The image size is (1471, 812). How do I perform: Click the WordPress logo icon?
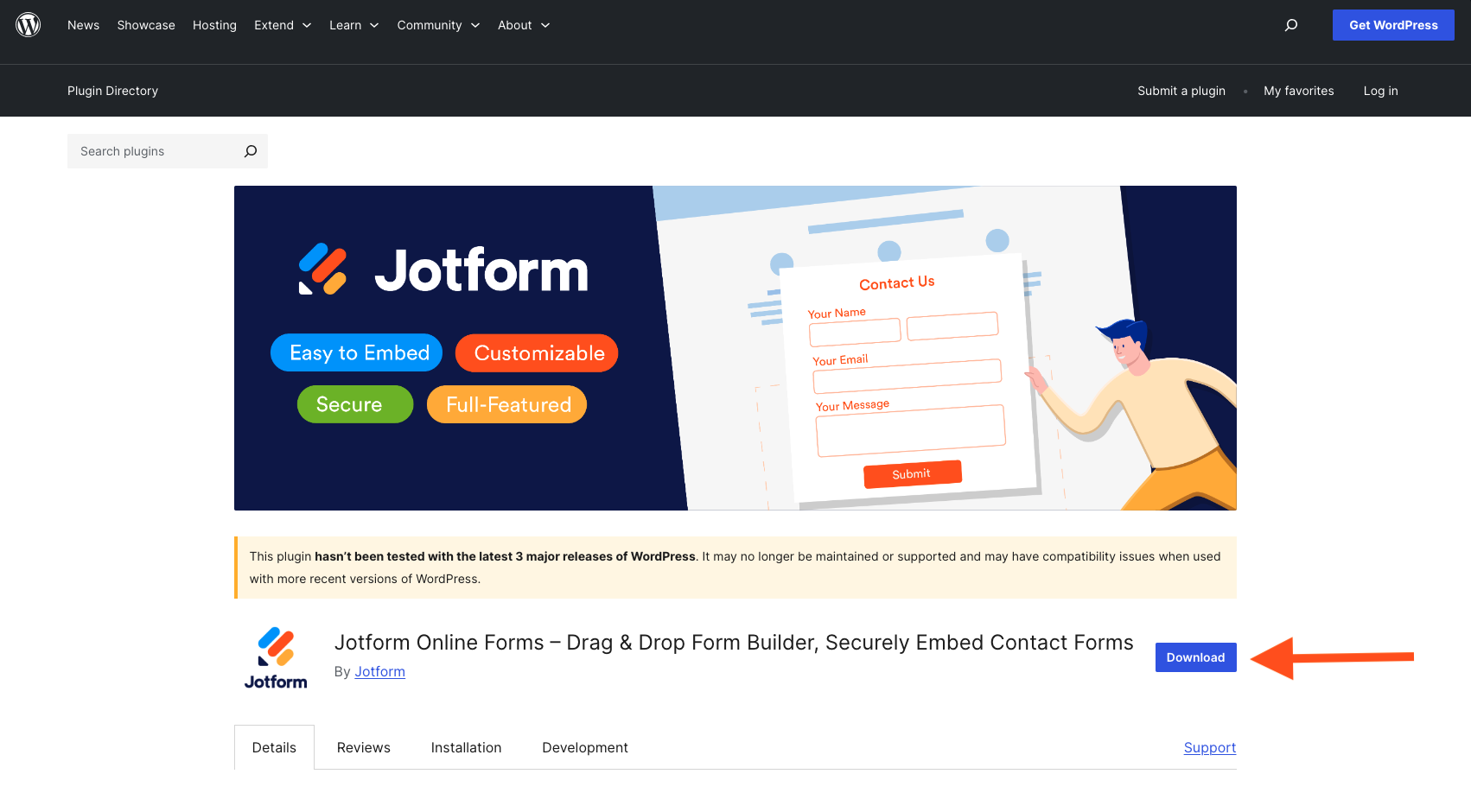click(x=29, y=25)
